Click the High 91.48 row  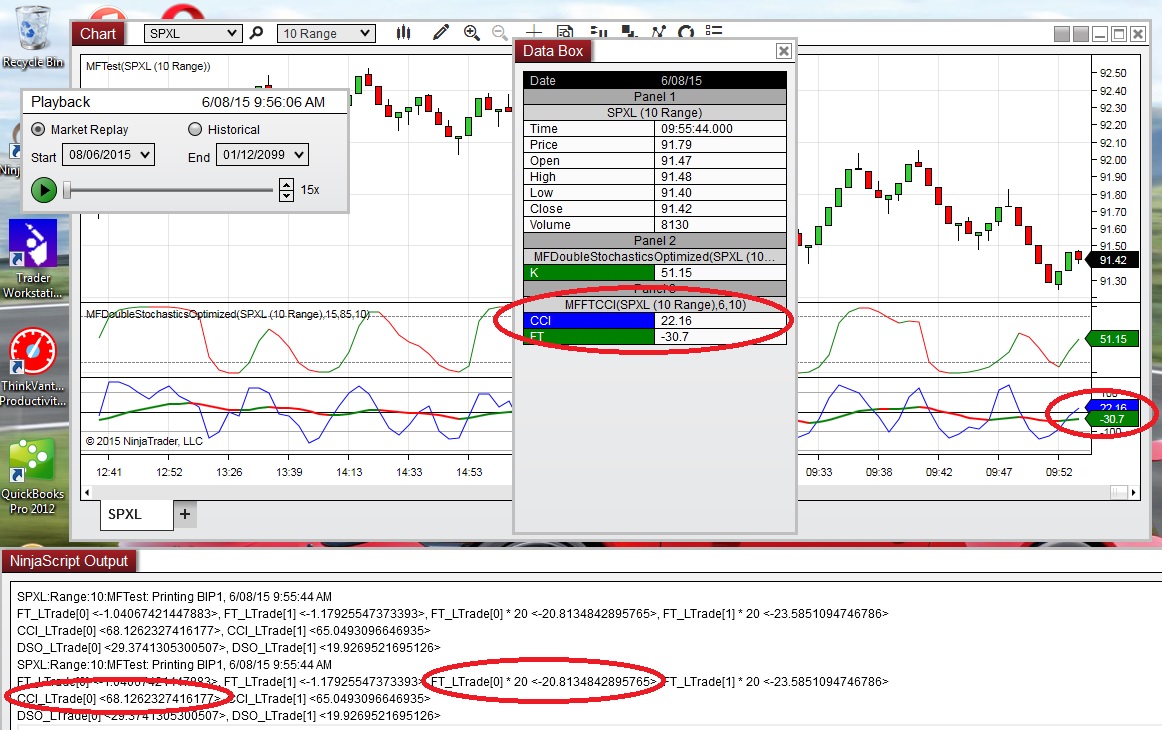tap(655, 177)
